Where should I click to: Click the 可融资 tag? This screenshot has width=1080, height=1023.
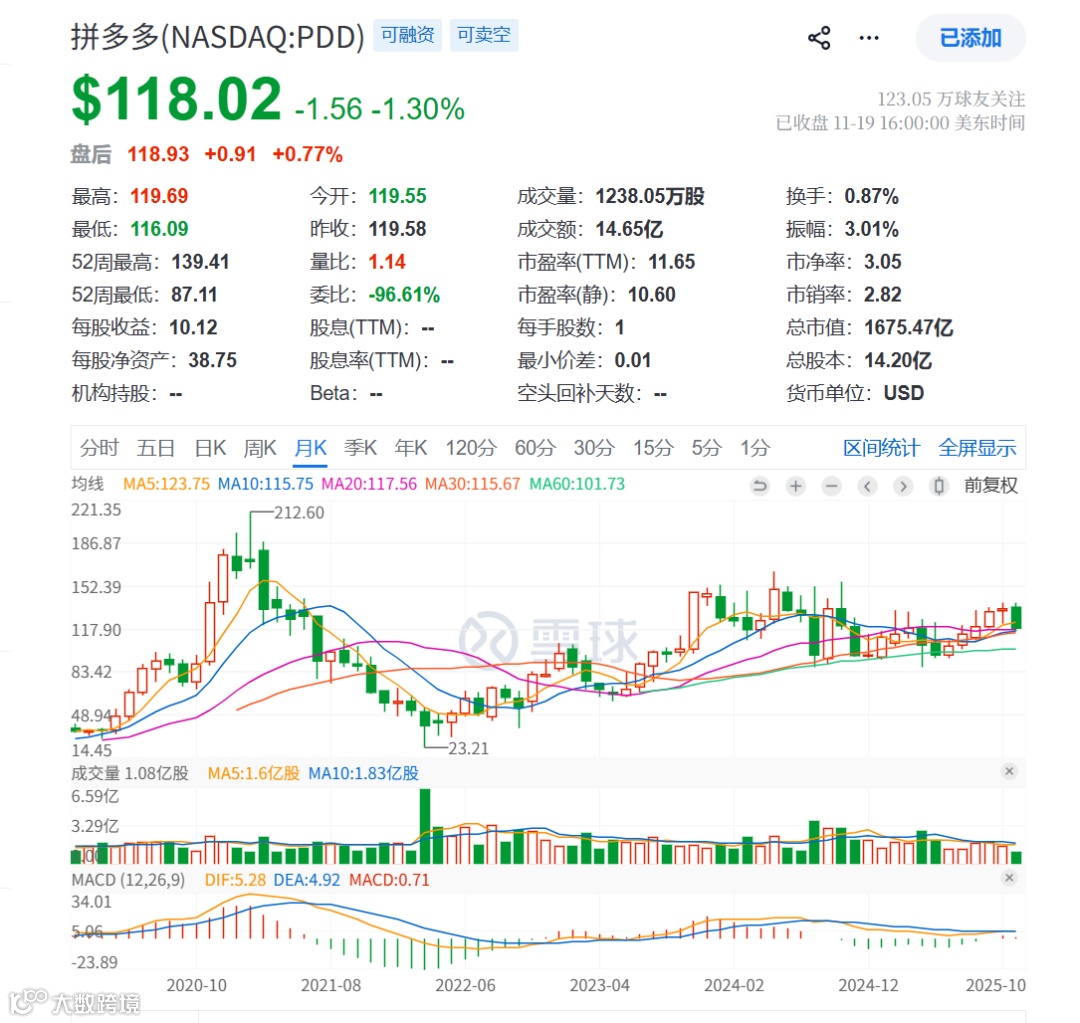[407, 35]
